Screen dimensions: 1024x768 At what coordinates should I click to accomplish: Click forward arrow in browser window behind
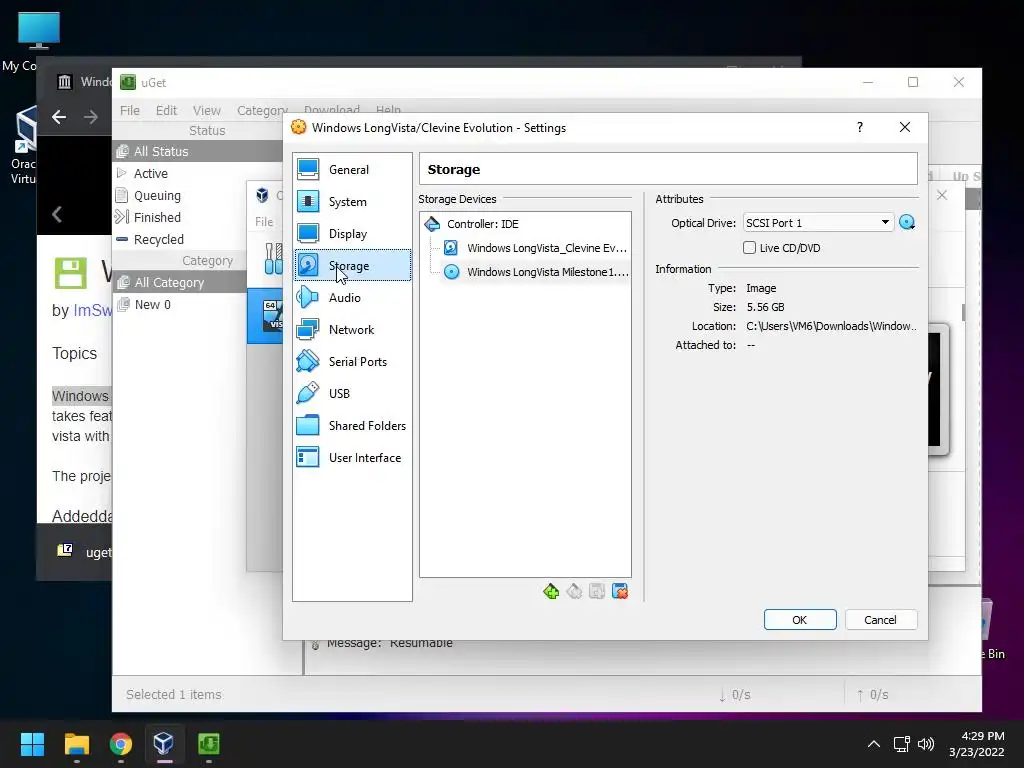(91, 117)
